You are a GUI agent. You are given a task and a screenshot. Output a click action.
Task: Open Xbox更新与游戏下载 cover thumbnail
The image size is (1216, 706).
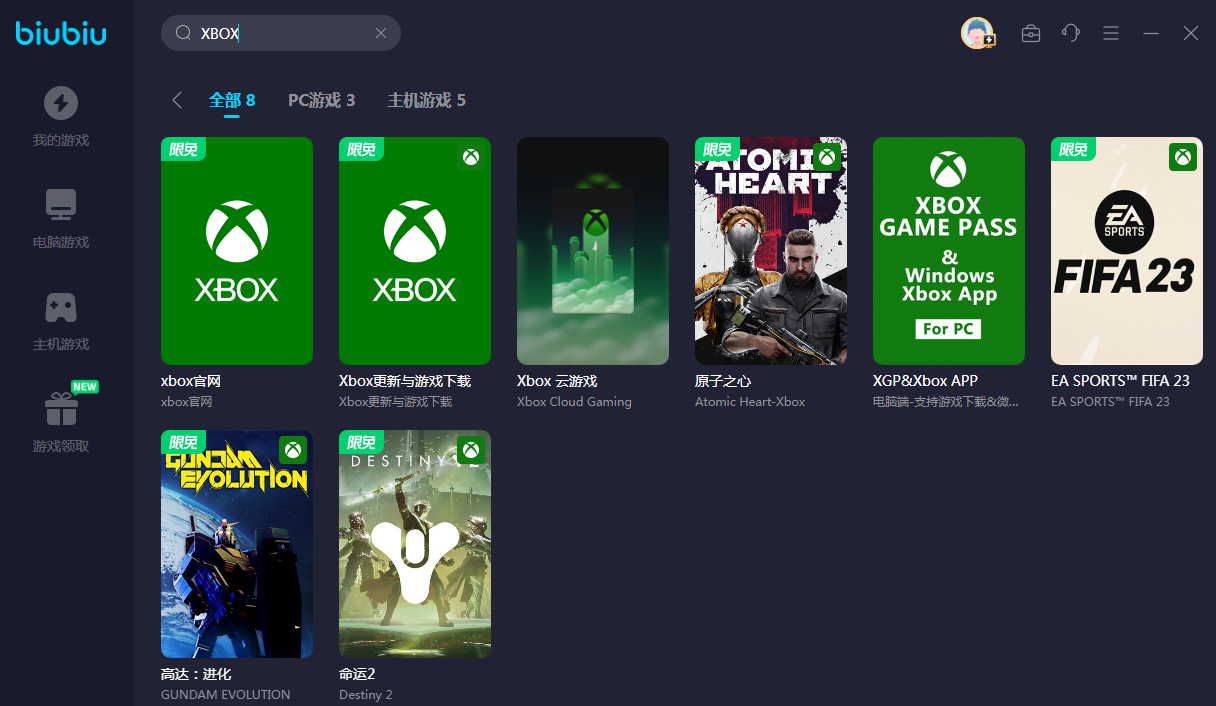pos(415,251)
